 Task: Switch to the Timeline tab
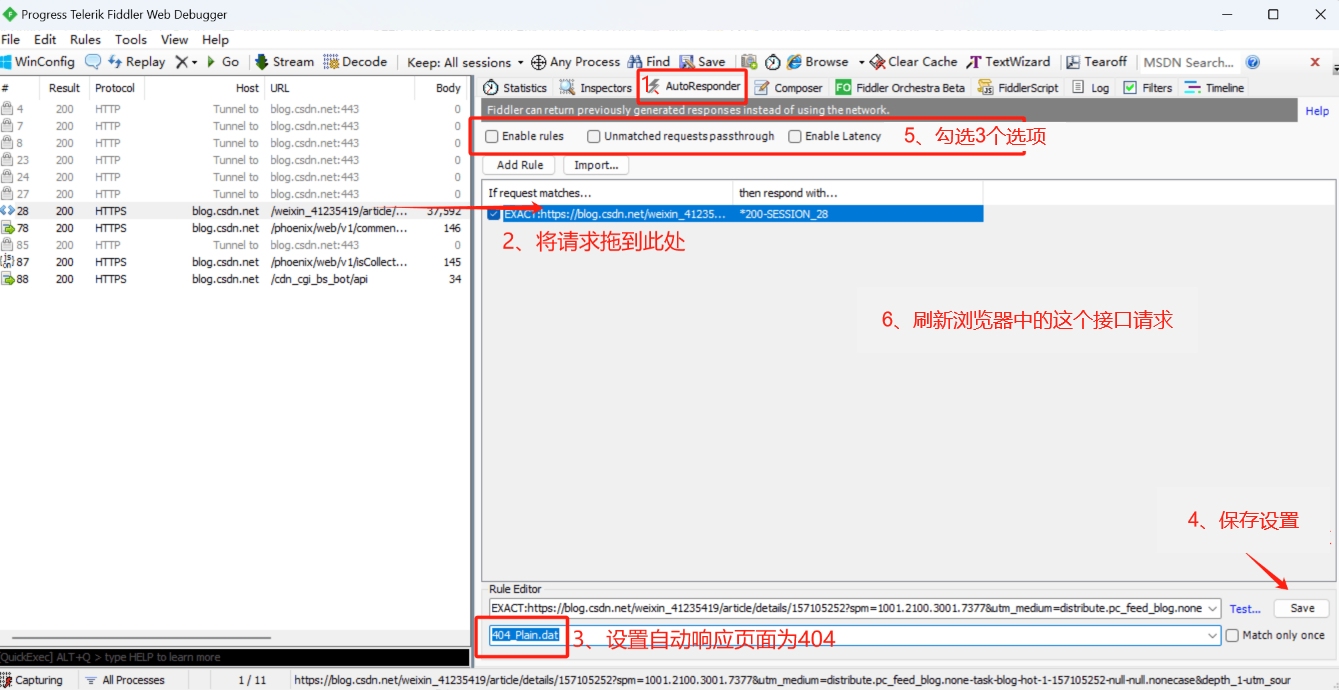click(1214, 88)
